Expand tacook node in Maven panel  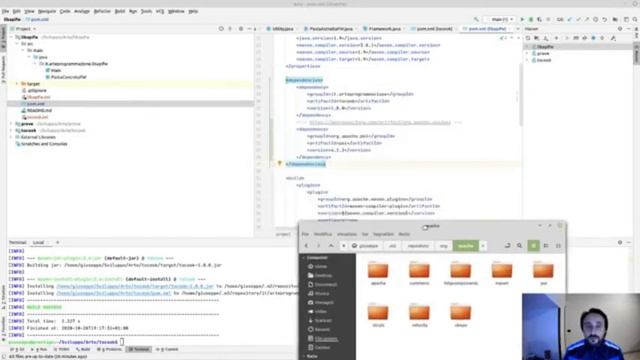pos(527,60)
